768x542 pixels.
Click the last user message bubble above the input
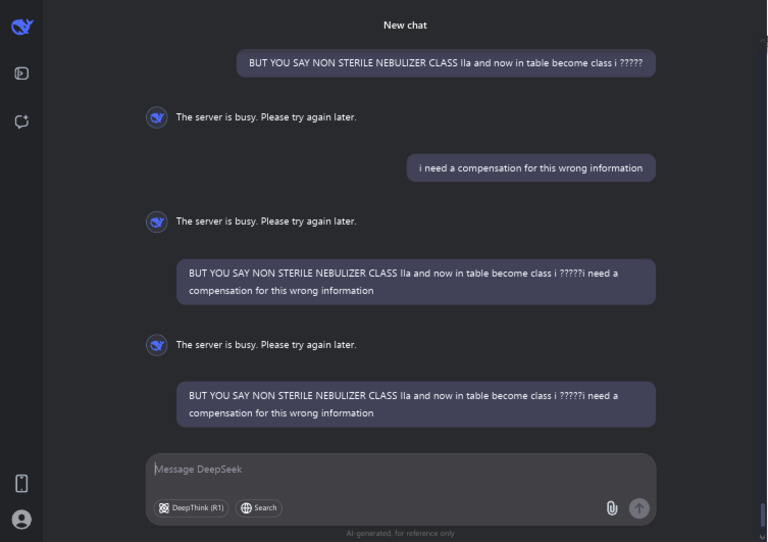coord(415,404)
